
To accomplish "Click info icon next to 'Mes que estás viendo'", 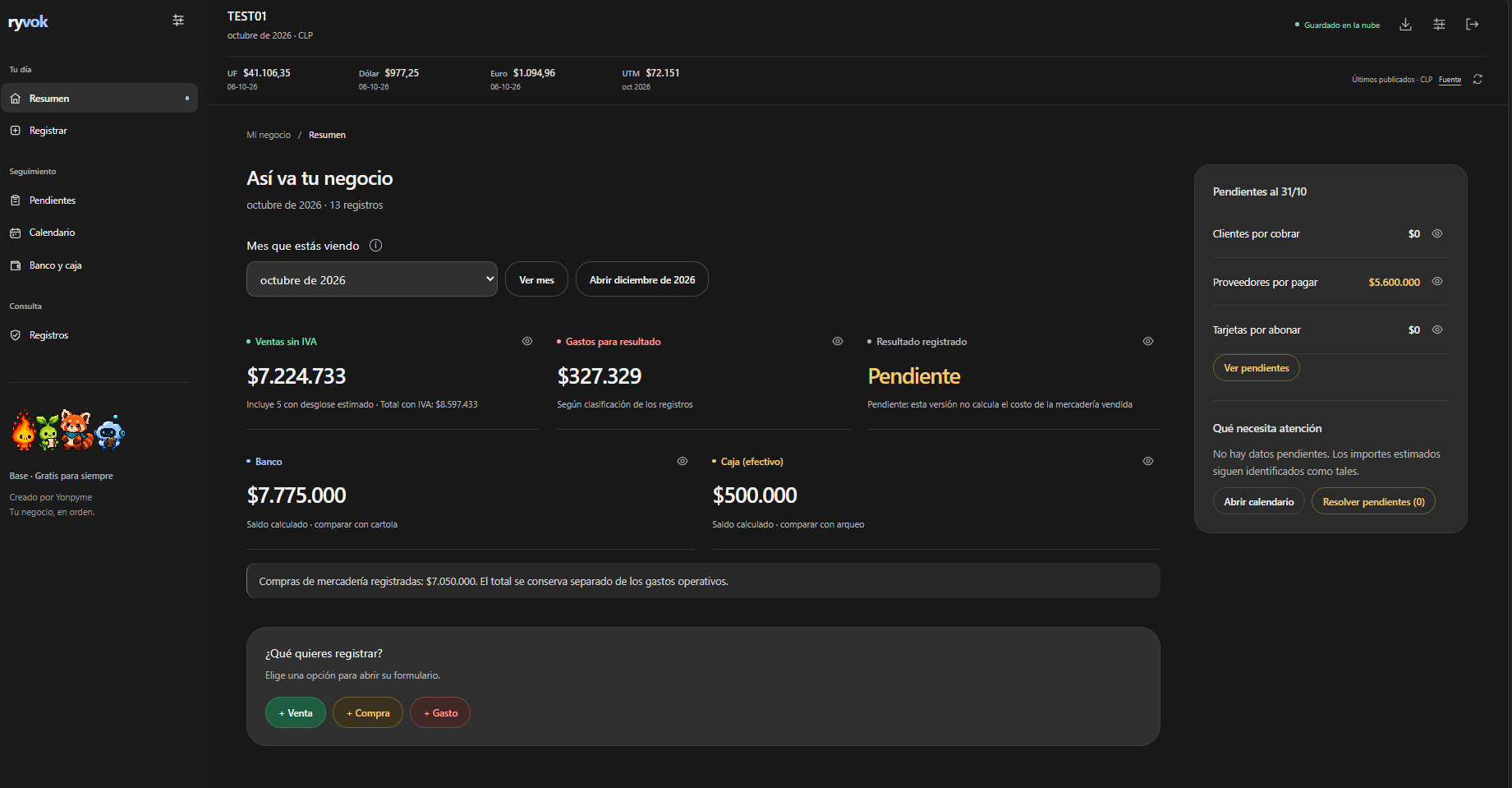I will [376, 246].
